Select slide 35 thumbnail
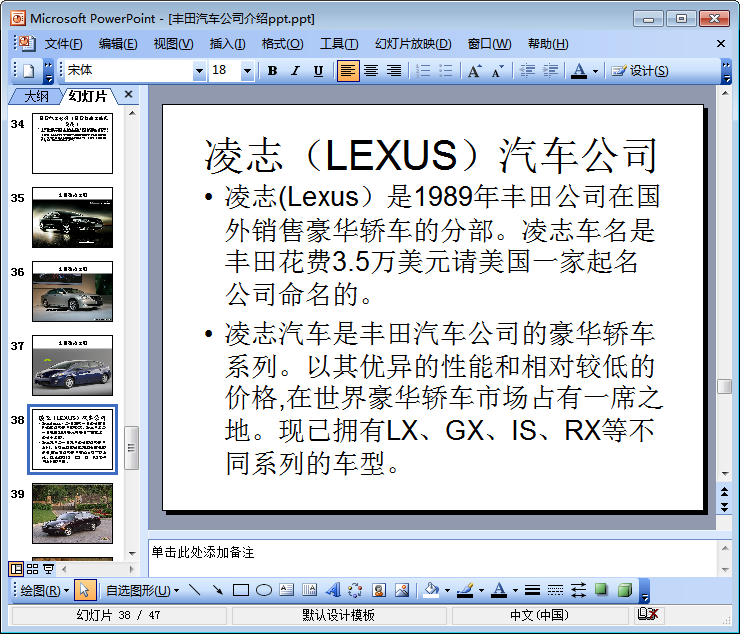The width and height of the screenshot is (740, 634). [x=72, y=217]
